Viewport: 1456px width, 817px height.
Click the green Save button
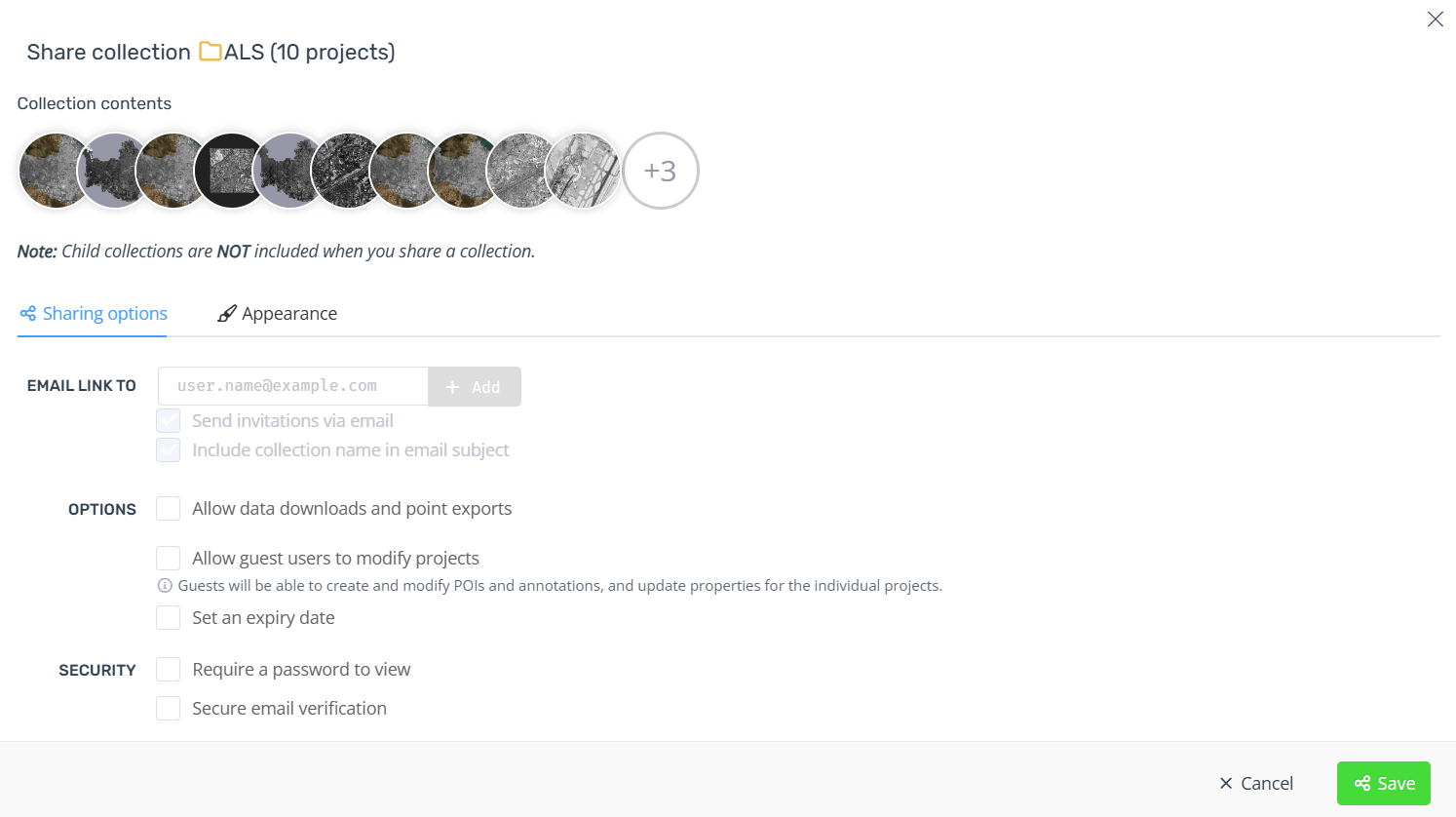1384,784
